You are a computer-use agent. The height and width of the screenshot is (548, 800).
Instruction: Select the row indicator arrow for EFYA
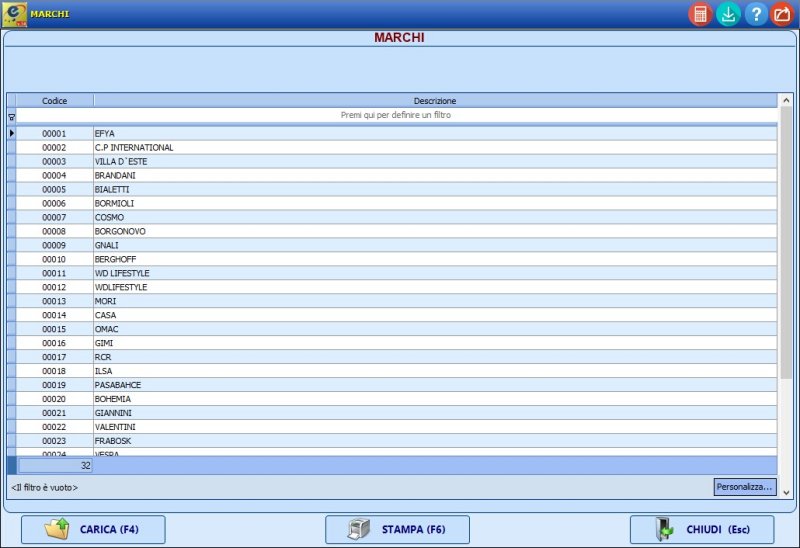point(12,133)
